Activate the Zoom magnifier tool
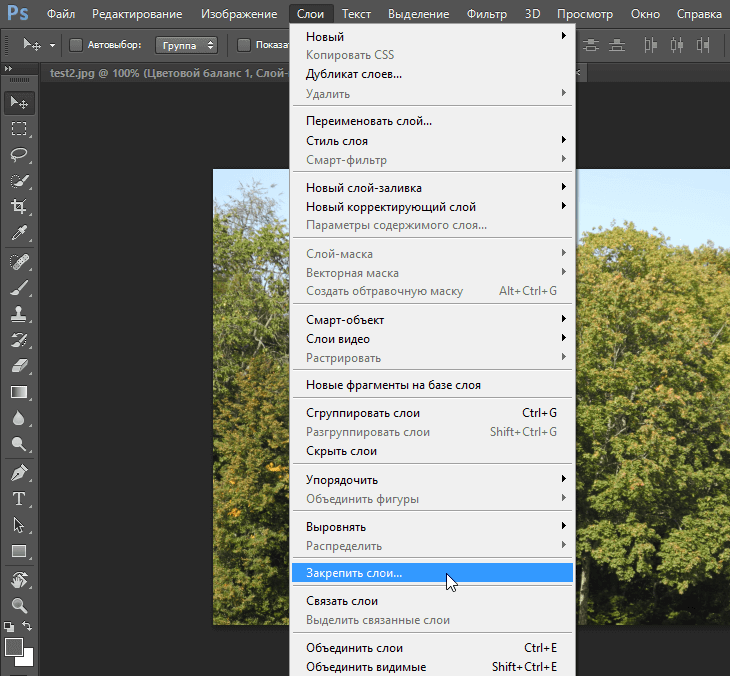This screenshot has height=676, width=730. (x=19, y=604)
